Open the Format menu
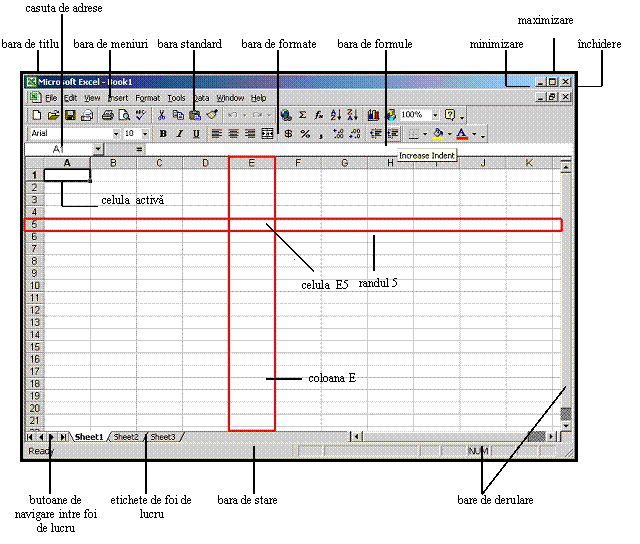This screenshot has width=640, height=544. click(147, 98)
